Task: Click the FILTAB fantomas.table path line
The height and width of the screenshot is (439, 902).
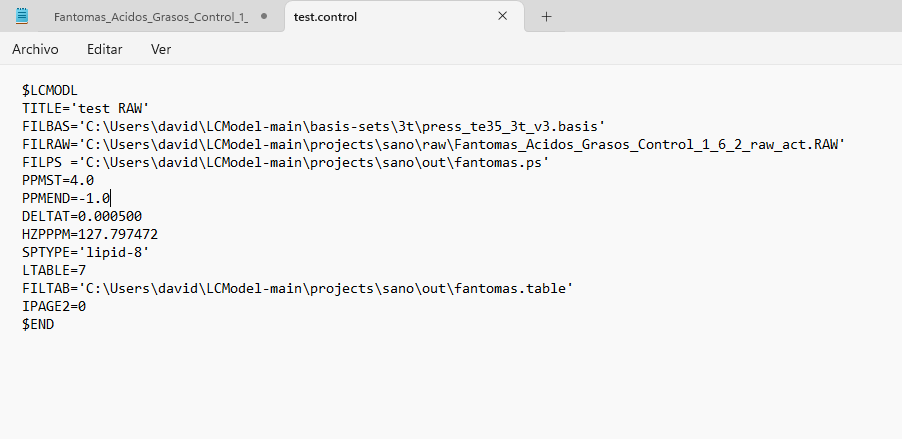Action: click(297, 288)
